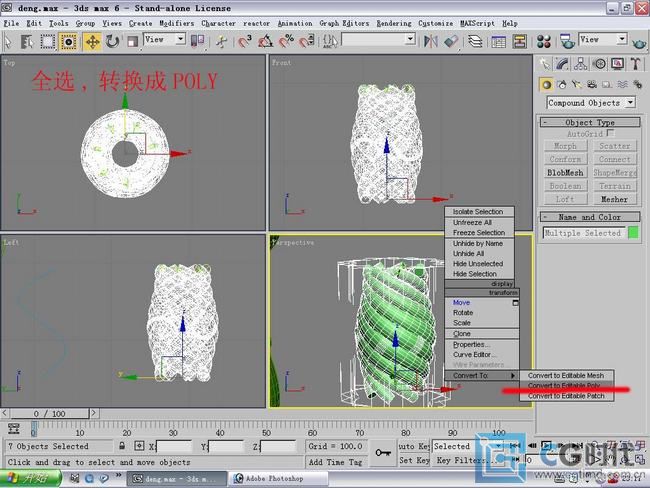This screenshot has width=650, height=488.
Task: Choose Isolate Selection from context menu
Action: click(479, 211)
